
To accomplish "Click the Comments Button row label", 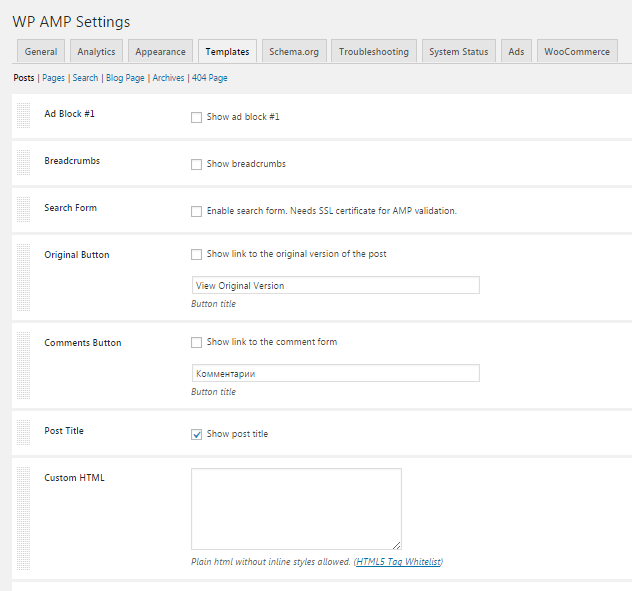I will 83,343.
